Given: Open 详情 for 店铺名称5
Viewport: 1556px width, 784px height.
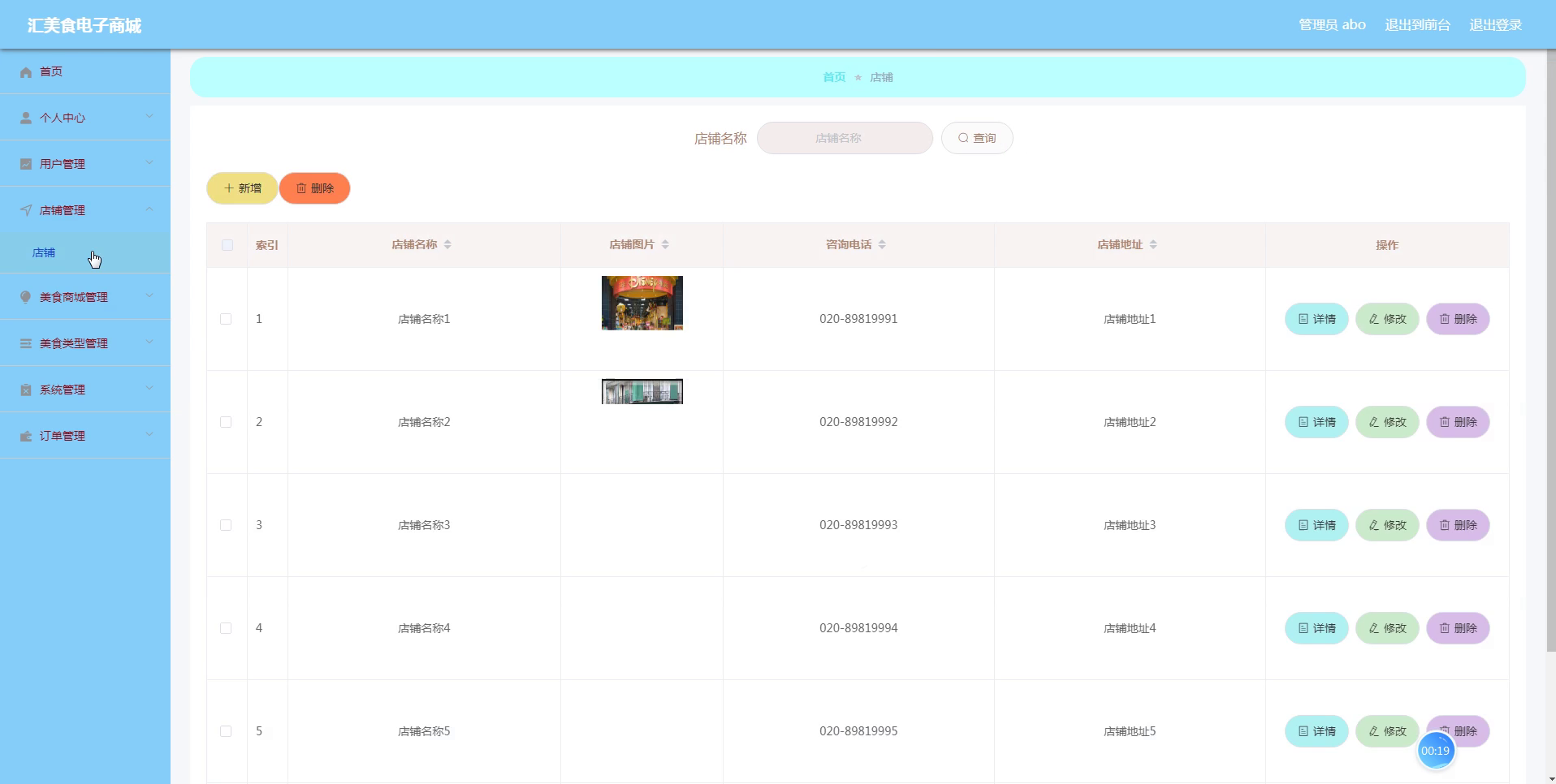Looking at the screenshot, I should point(1316,731).
